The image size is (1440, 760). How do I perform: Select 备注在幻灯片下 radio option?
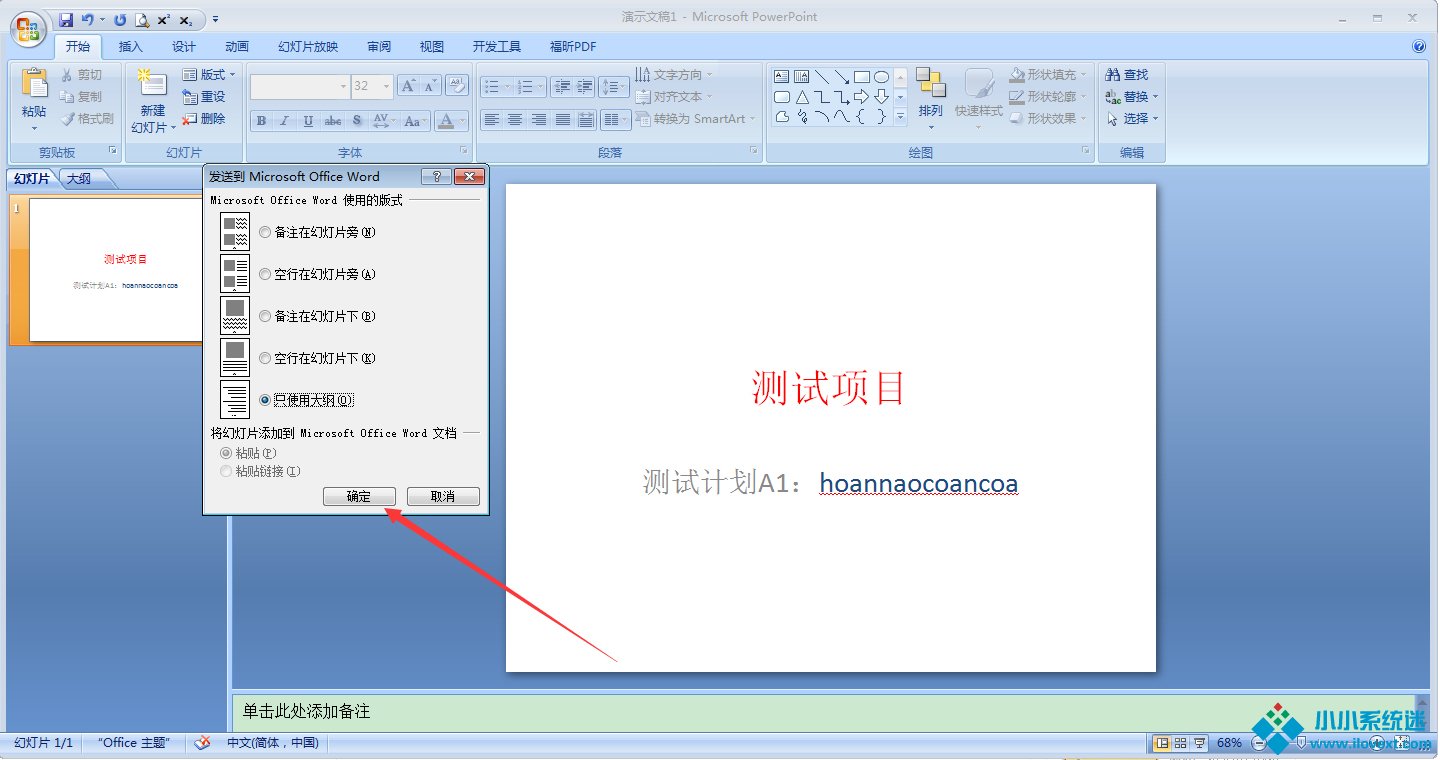(x=265, y=317)
